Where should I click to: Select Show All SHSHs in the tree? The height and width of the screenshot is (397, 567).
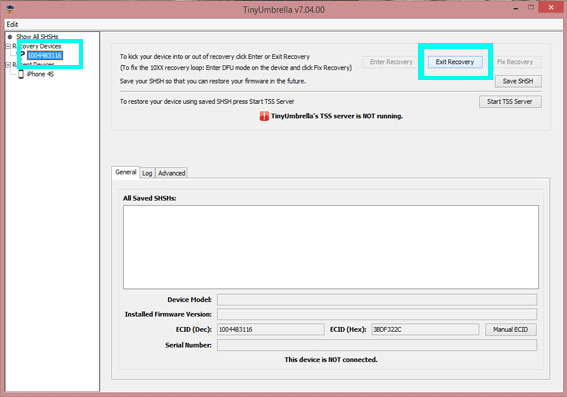(x=37, y=37)
